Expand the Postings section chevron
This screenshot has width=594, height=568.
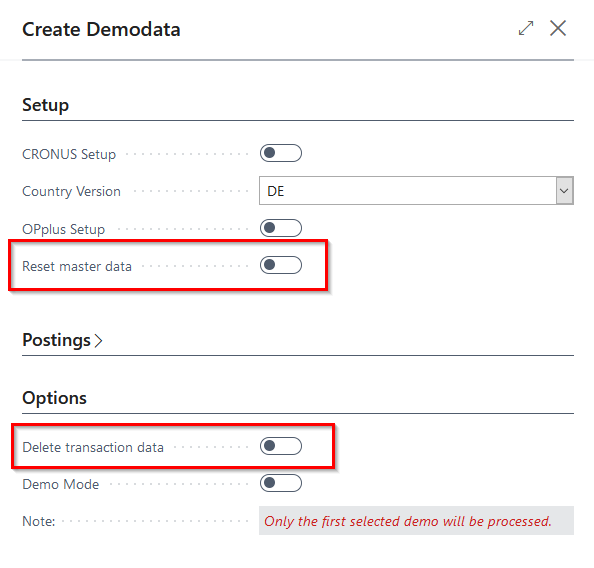point(98,340)
